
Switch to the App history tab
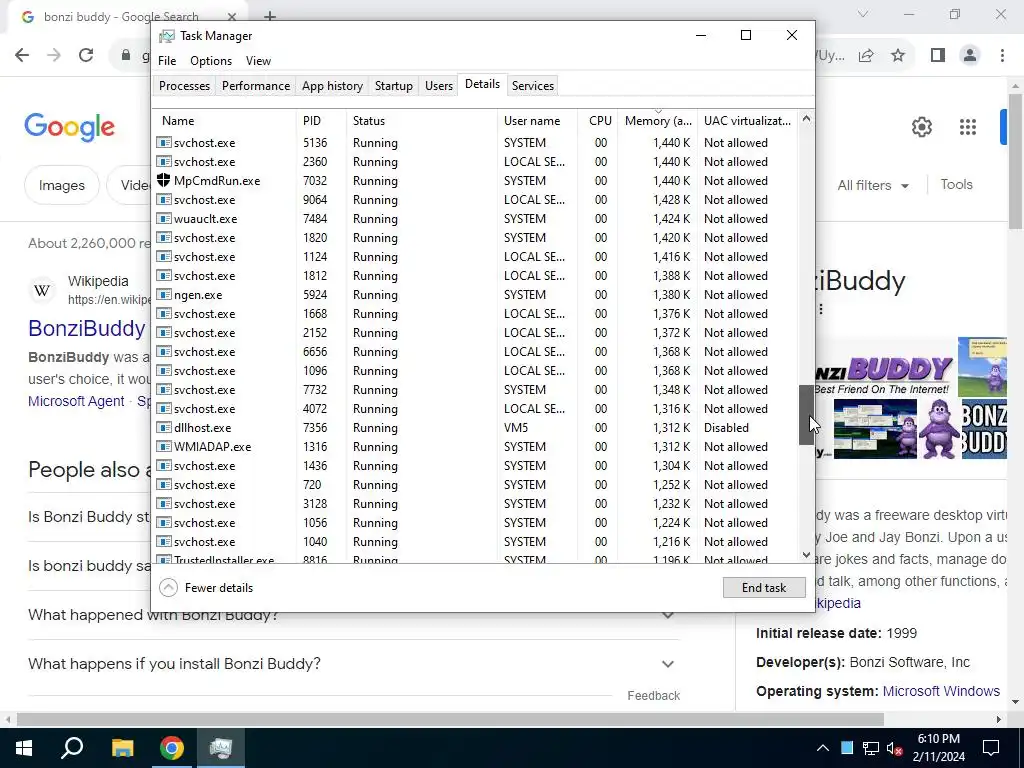click(332, 86)
